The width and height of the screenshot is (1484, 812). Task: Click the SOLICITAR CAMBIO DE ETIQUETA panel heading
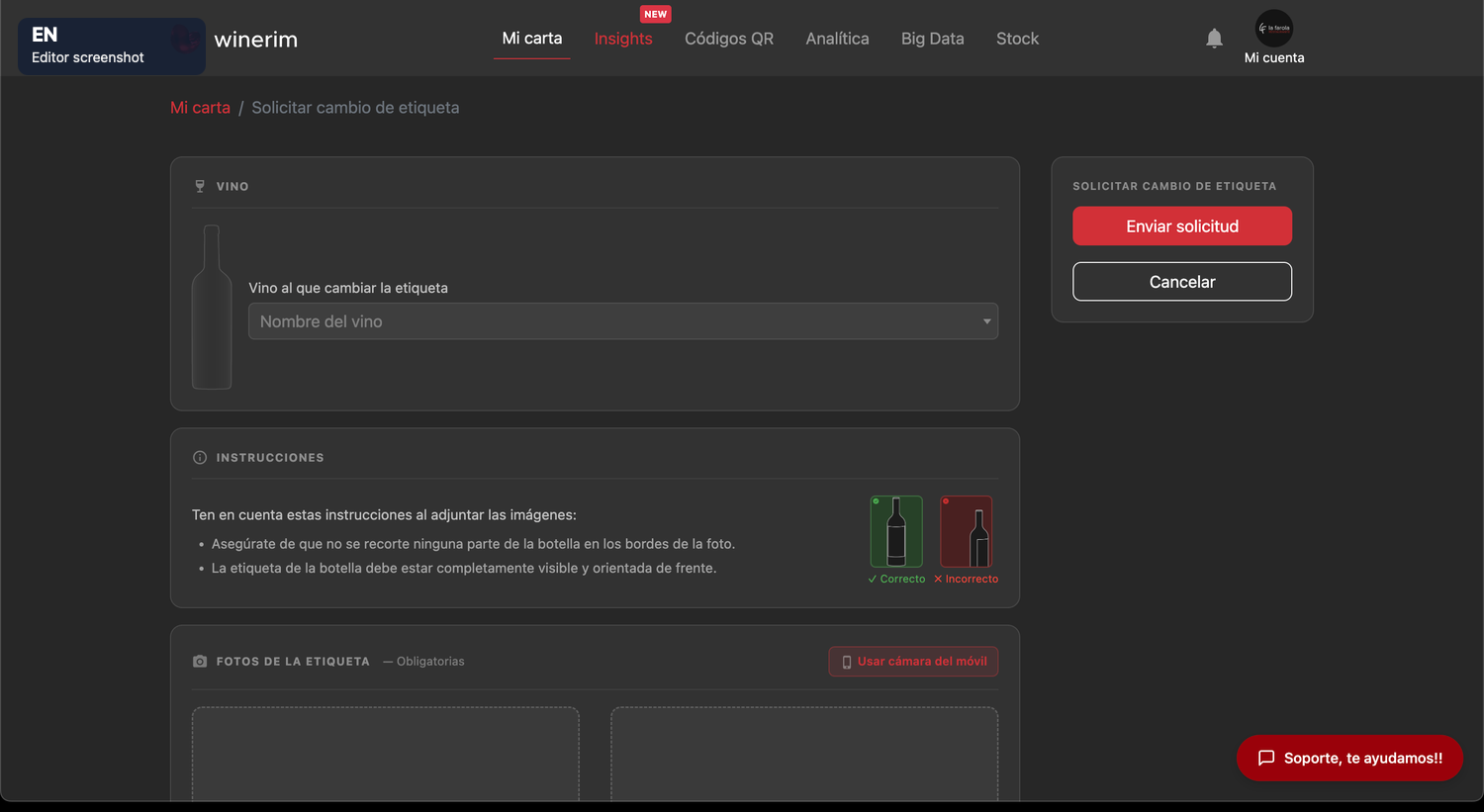coord(1174,186)
